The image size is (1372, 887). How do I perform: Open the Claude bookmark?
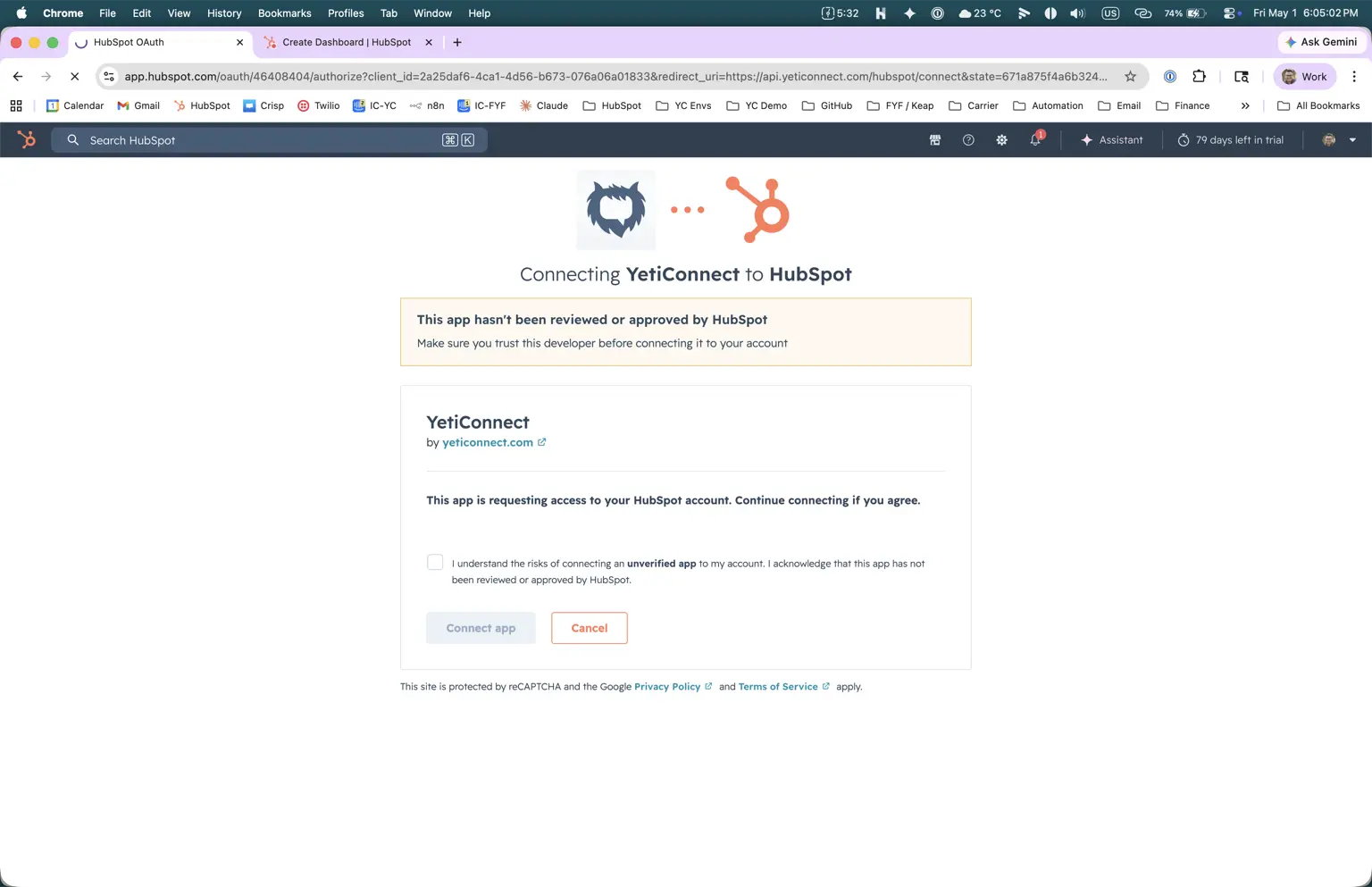click(x=543, y=105)
